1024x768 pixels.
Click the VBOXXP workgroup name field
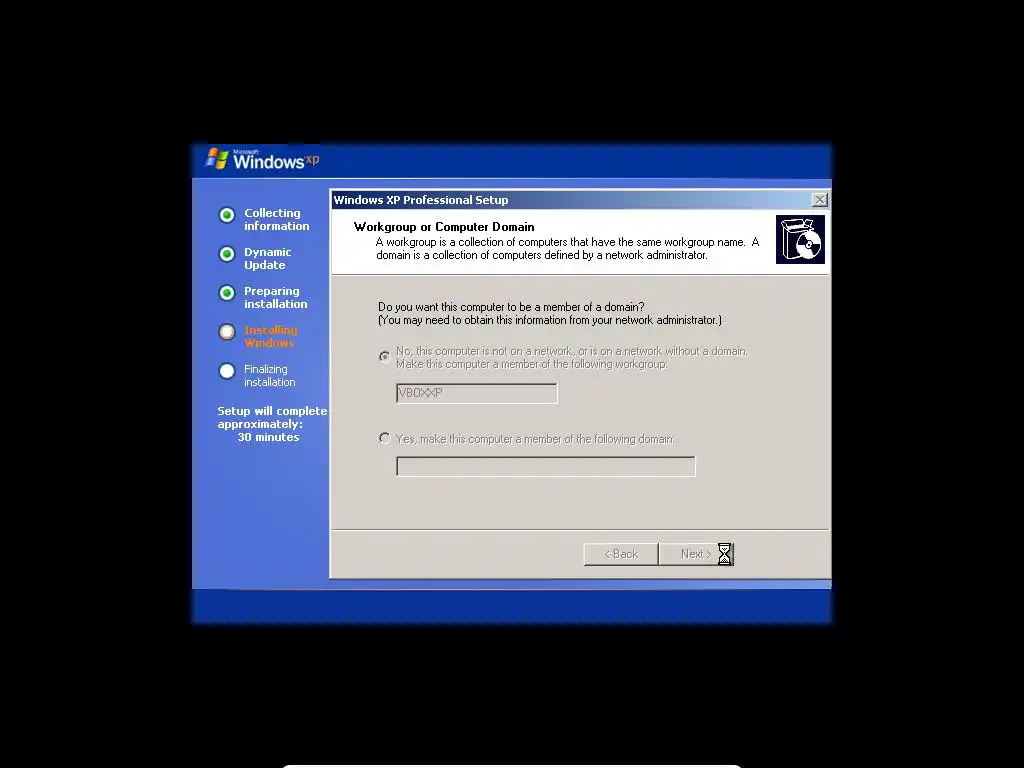coord(477,393)
